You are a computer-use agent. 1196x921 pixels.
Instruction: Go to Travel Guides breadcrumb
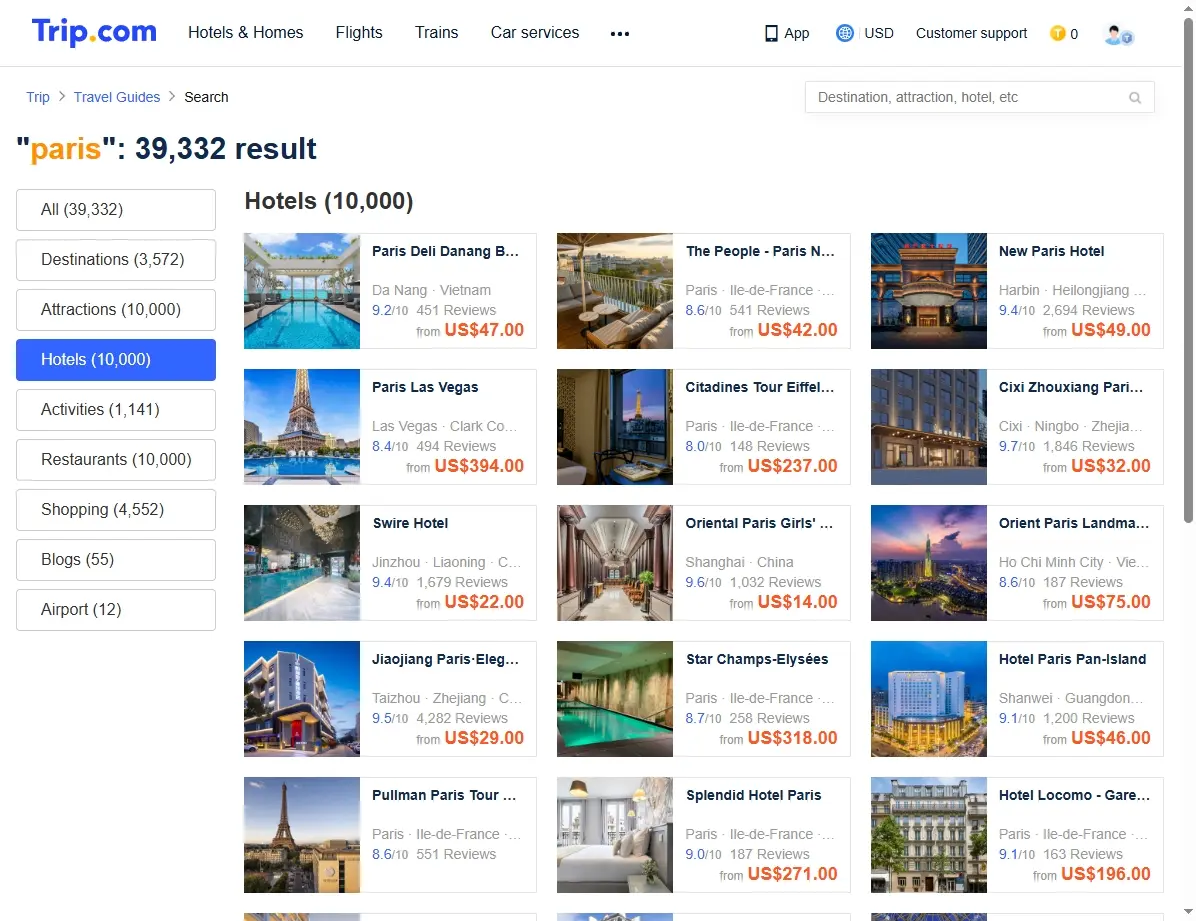pos(117,97)
